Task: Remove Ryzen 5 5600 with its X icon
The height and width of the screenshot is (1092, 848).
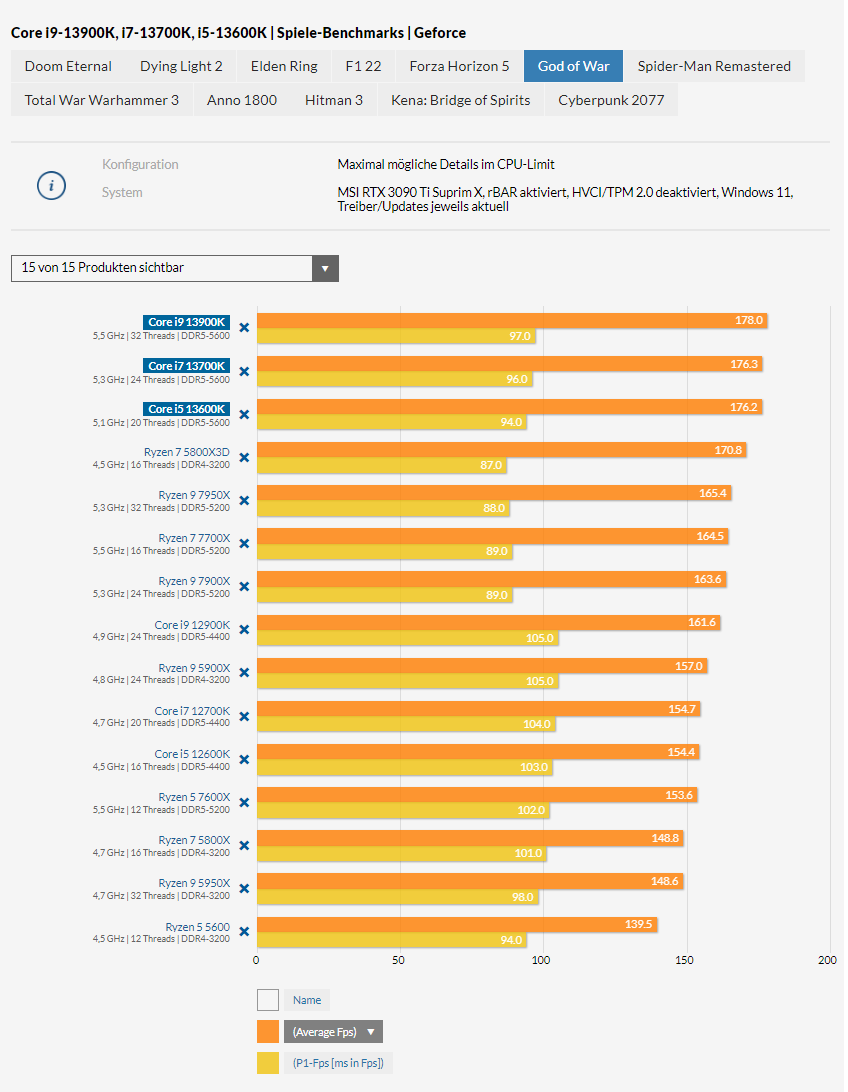Action: [244, 932]
